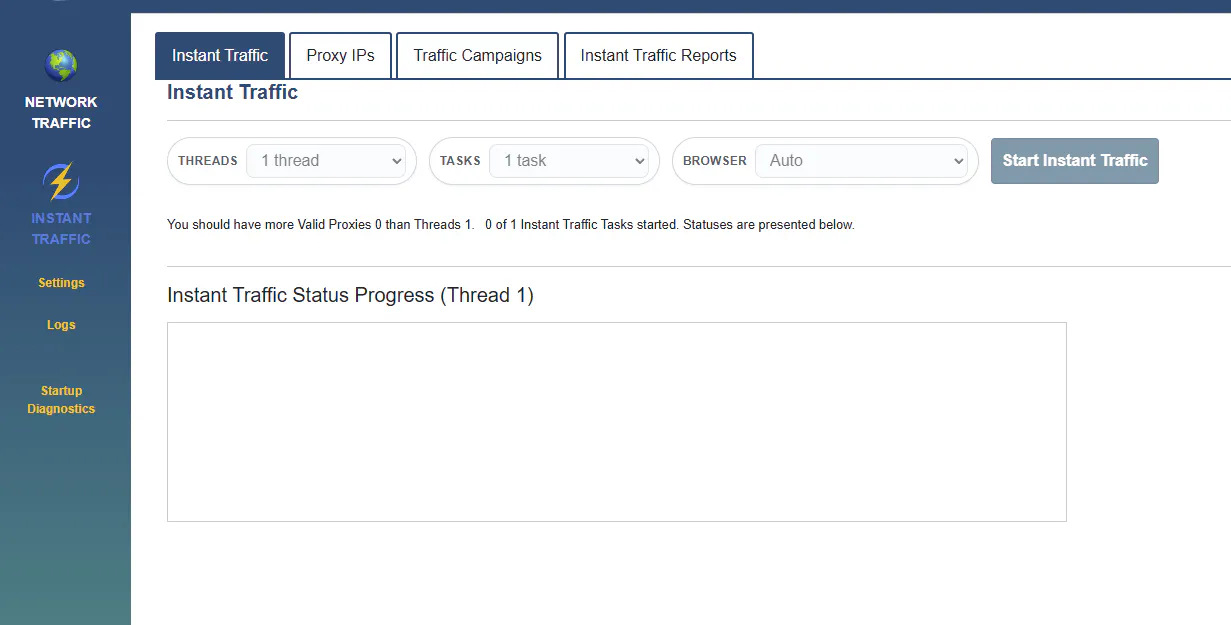
Task: Open the Settings sidebar link
Action: [61, 283]
